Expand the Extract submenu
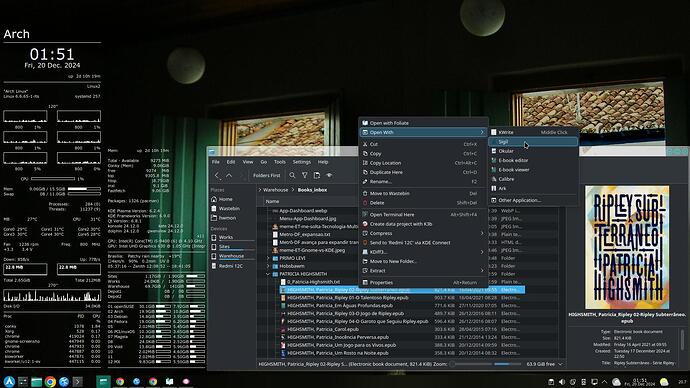The image size is (690, 388). 423,271
